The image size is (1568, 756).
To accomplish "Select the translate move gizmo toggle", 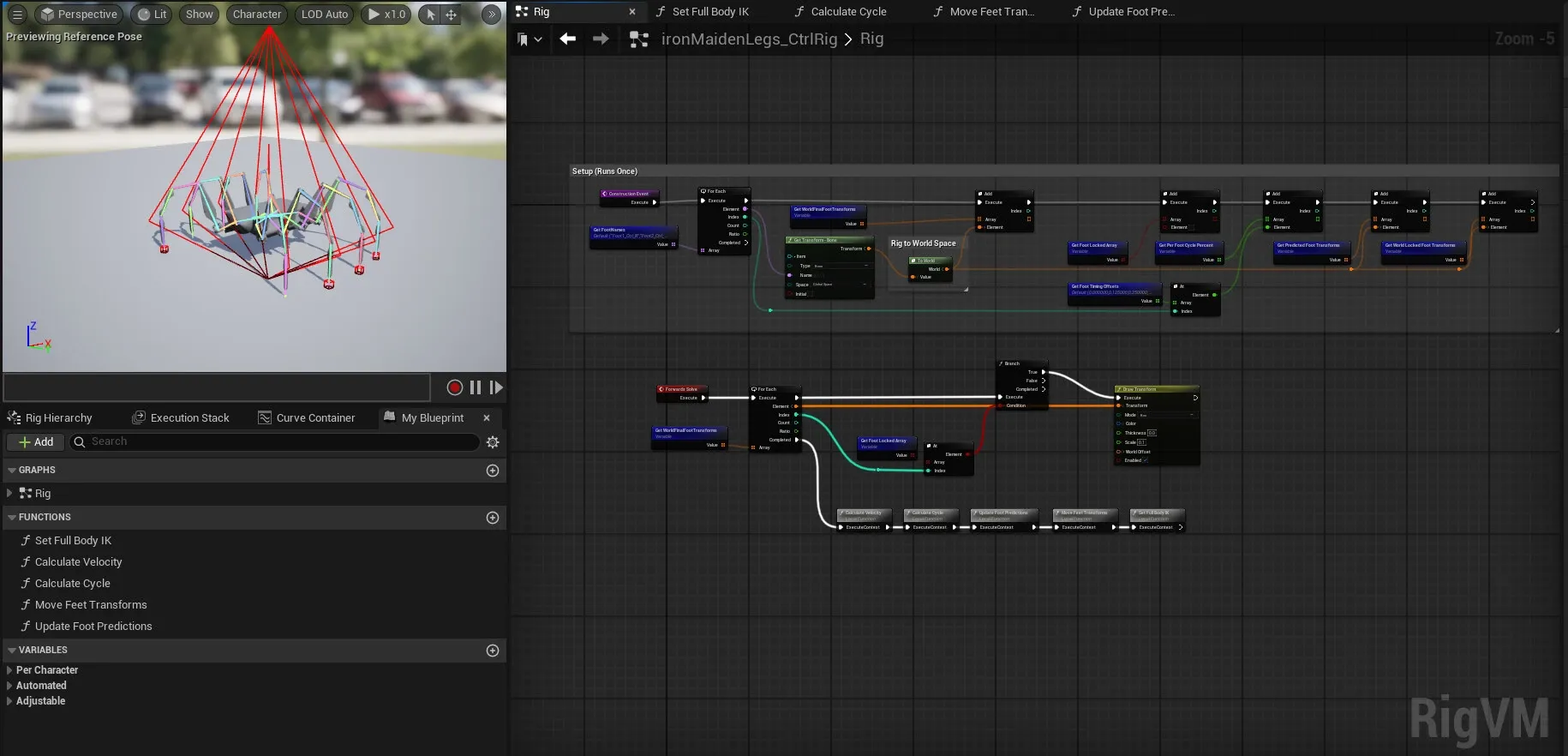I will pyautogui.click(x=451, y=15).
